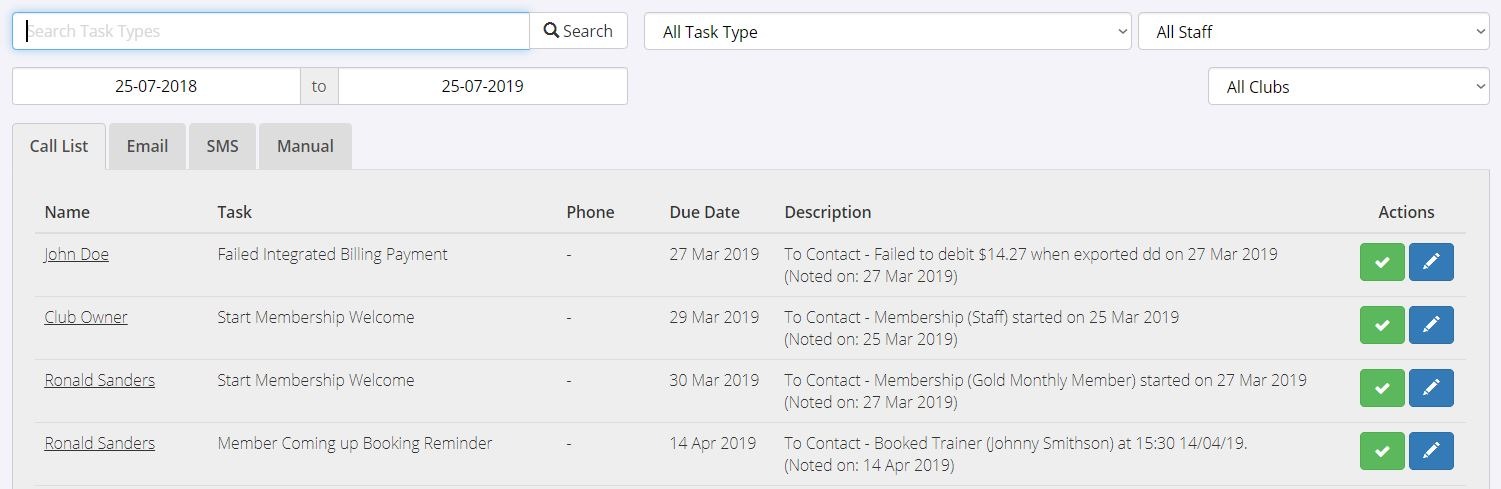
Task: Edit Club Owner's task with blue pencil
Action: [x=1431, y=325]
